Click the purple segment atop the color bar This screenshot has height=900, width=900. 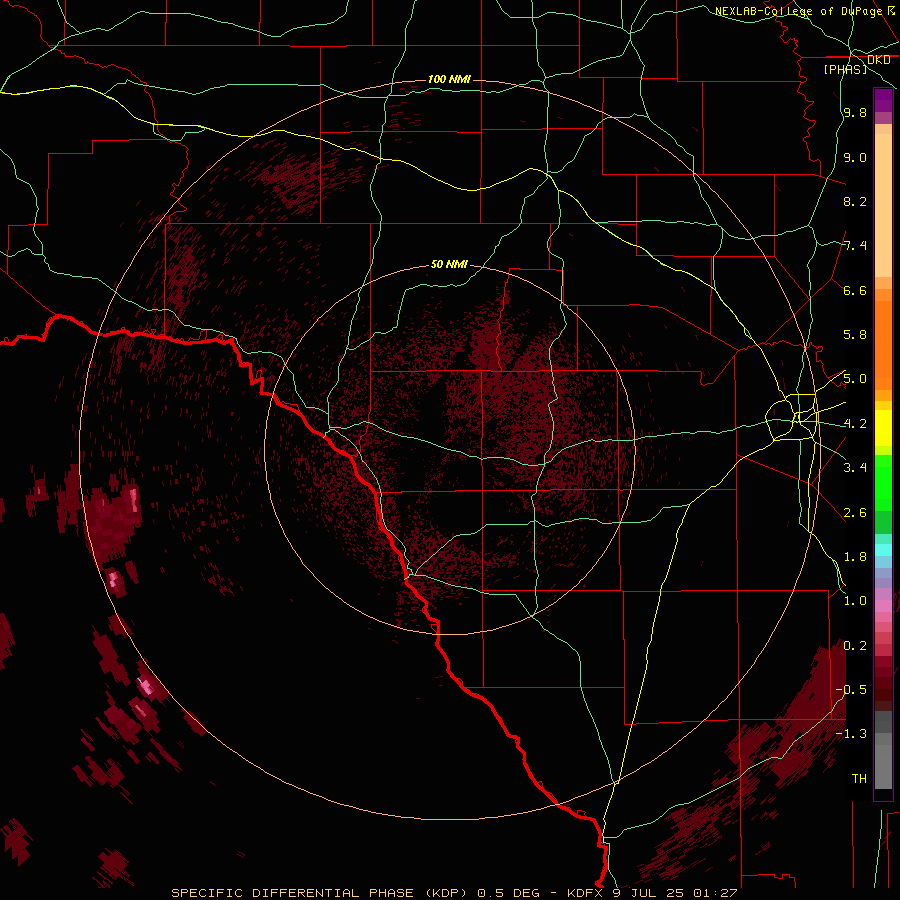click(883, 101)
